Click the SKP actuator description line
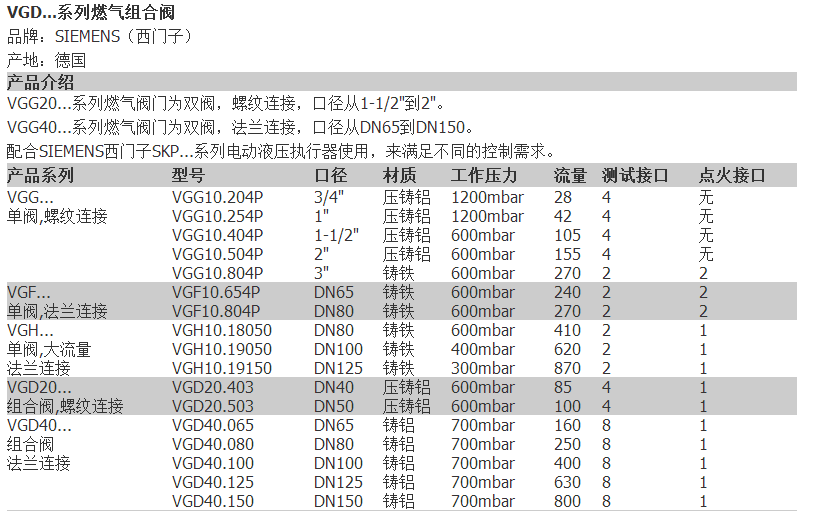The width and height of the screenshot is (825, 511). point(281,152)
